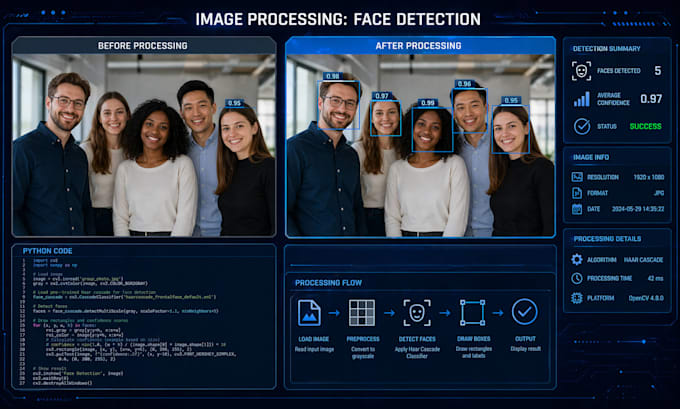Image resolution: width=680 pixels, height=409 pixels.
Task: Click the '# Detect faces' code comment
Action: [48, 306]
